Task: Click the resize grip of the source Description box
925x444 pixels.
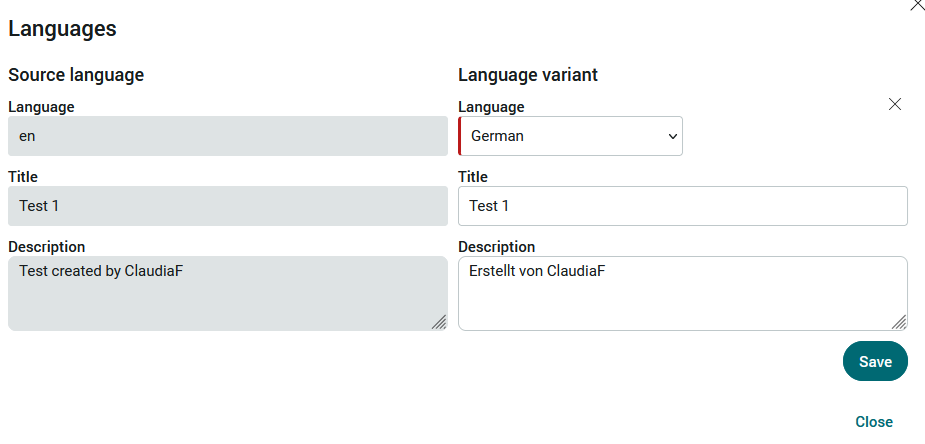Action: [x=438, y=322]
